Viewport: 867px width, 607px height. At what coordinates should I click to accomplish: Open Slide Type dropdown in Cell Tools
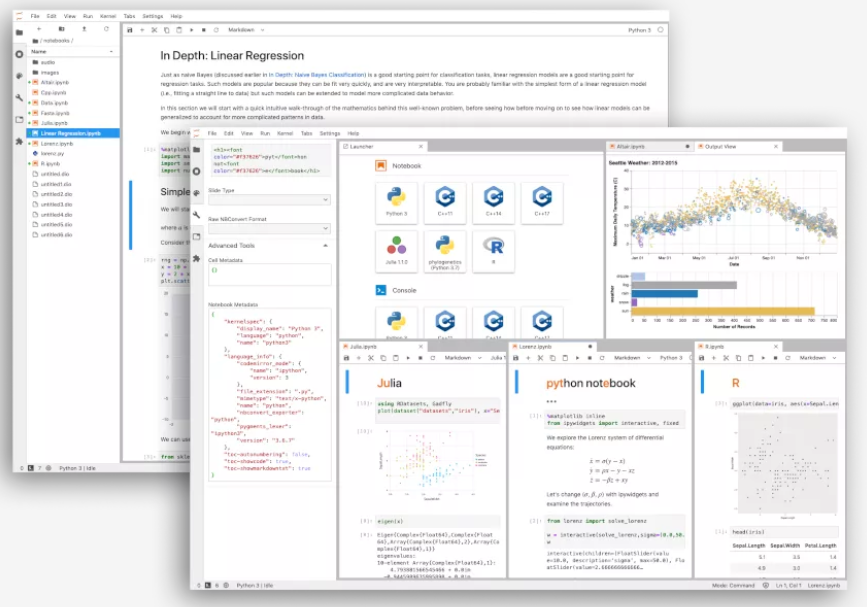(269, 200)
